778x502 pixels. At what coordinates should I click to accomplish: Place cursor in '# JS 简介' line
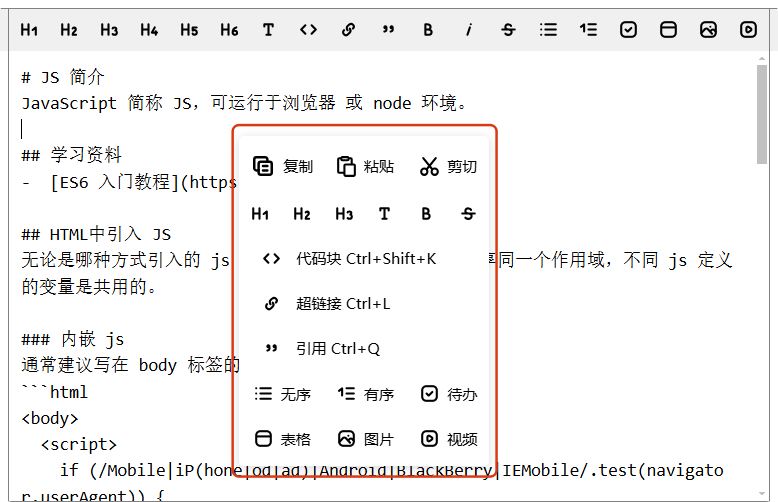tap(63, 77)
